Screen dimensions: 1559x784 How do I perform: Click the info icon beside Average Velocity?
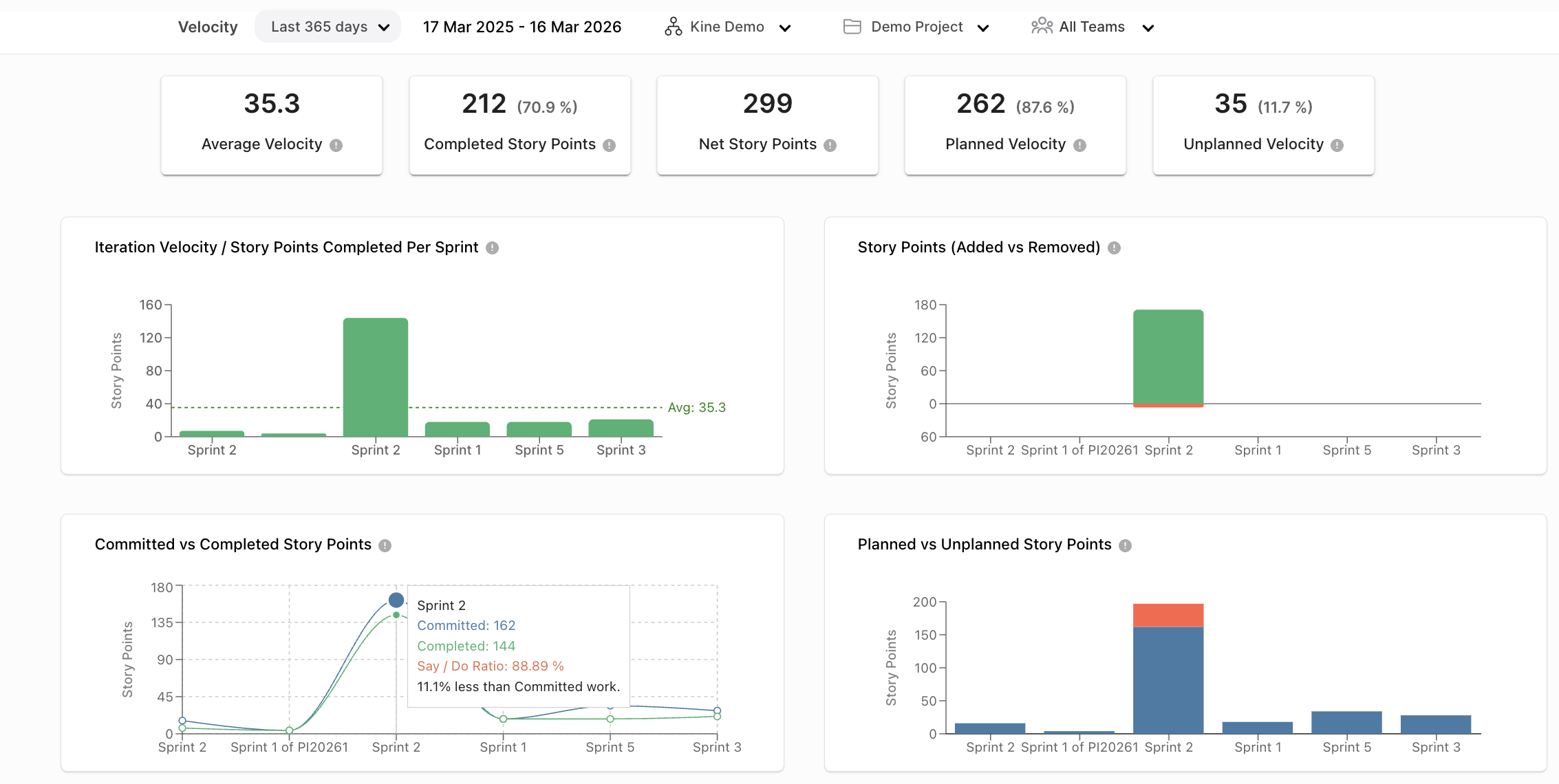[x=337, y=144]
